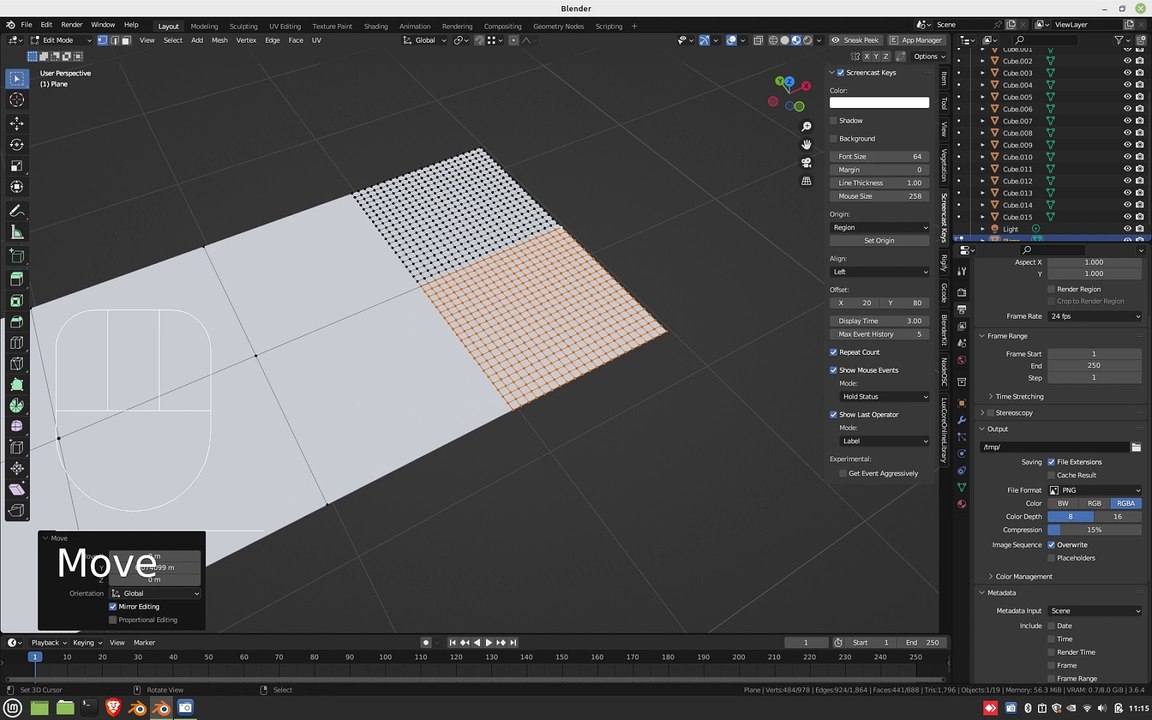Uncheck the Screencast Keys checkbox
The width and height of the screenshot is (1152, 720).
[x=840, y=73]
